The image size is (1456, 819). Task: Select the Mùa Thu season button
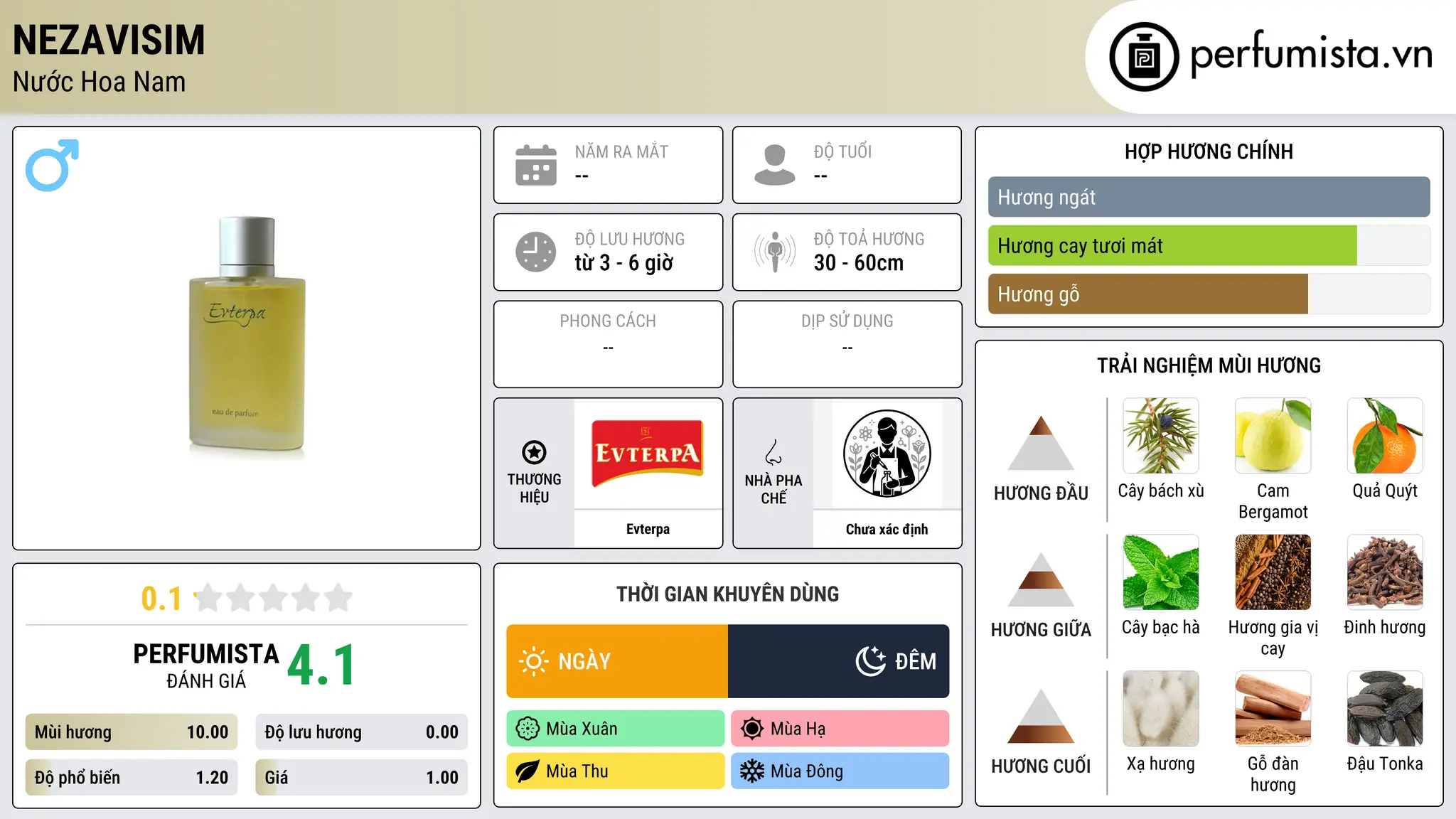tap(616, 771)
